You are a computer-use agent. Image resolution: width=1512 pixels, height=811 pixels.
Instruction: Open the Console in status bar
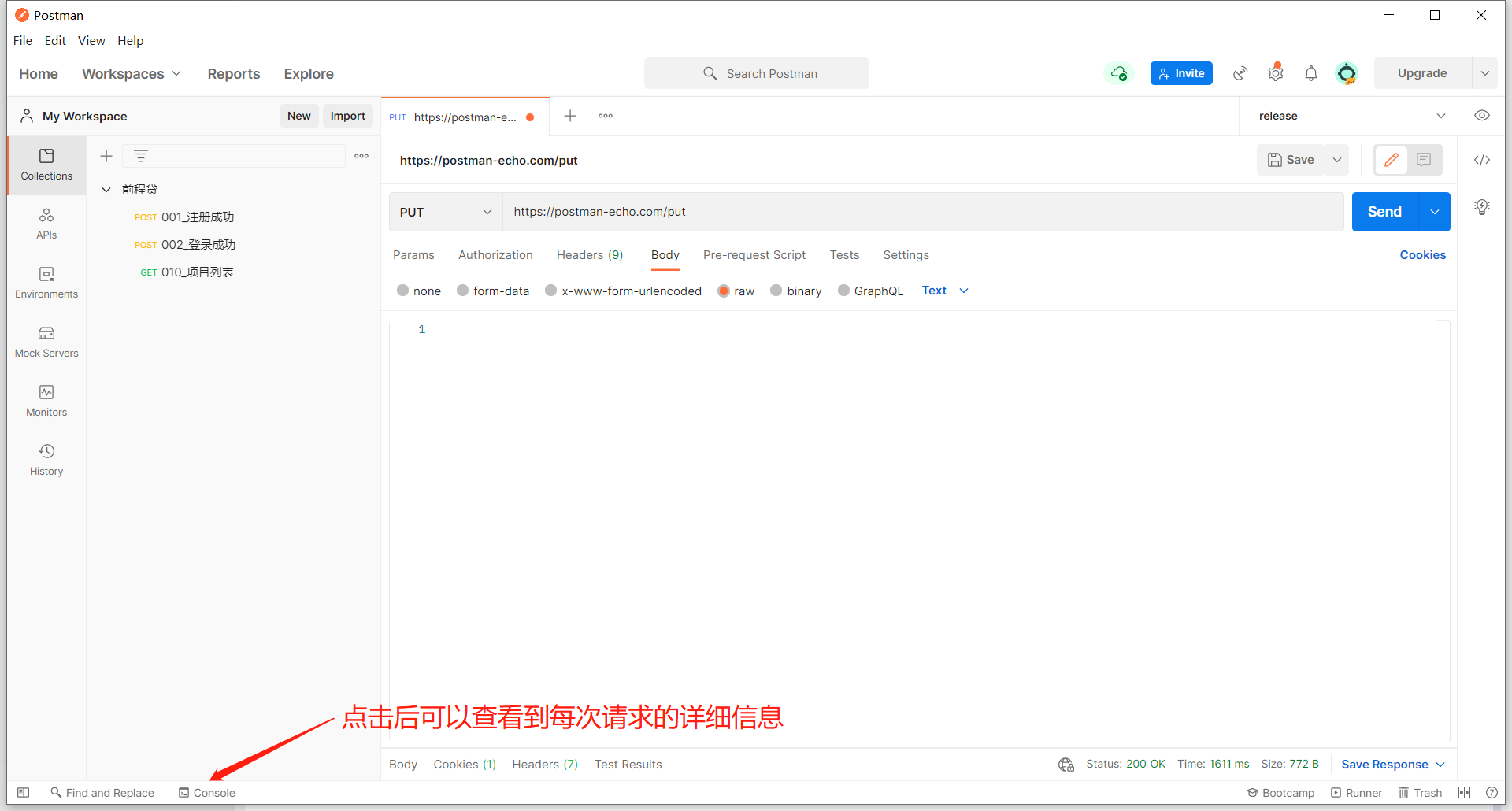coord(206,792)
